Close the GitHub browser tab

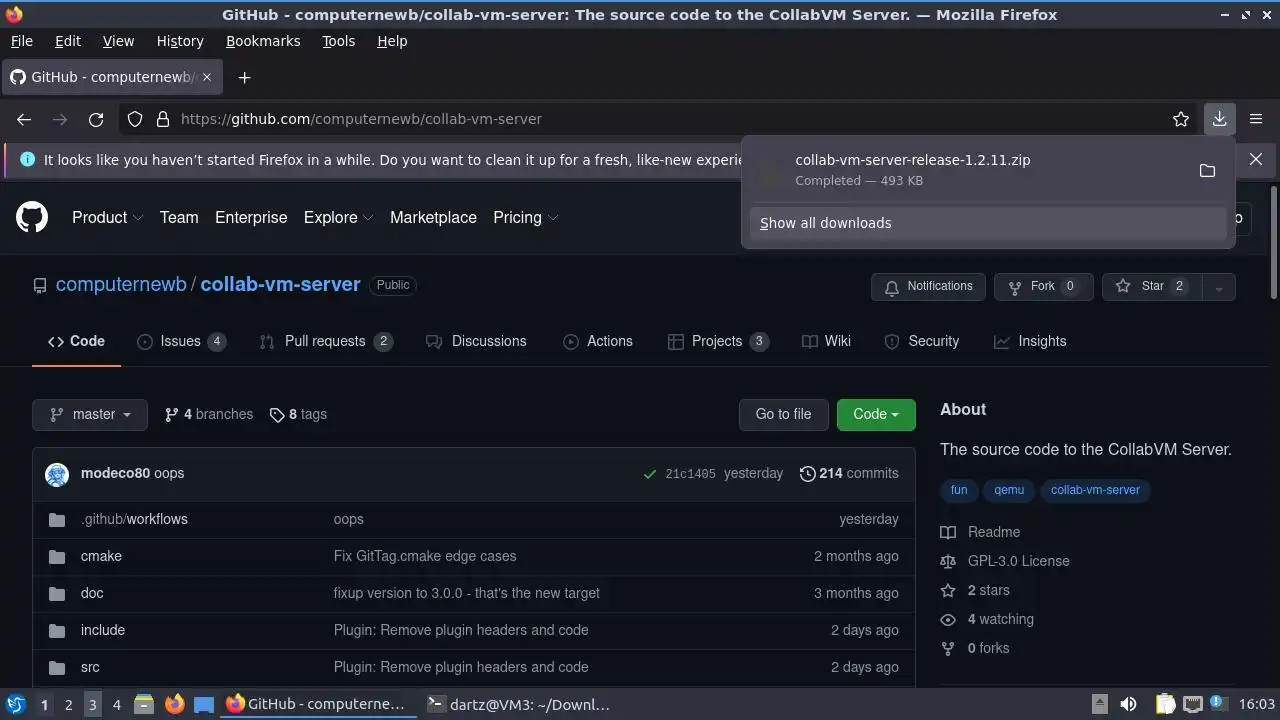coord(207,77)
